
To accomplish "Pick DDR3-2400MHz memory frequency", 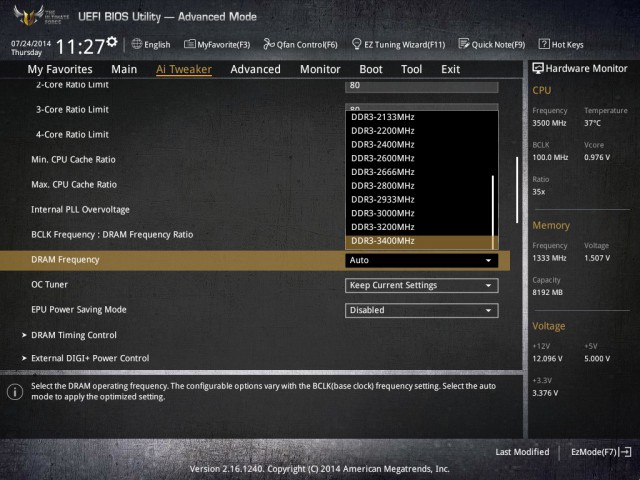I will [419, 145].
